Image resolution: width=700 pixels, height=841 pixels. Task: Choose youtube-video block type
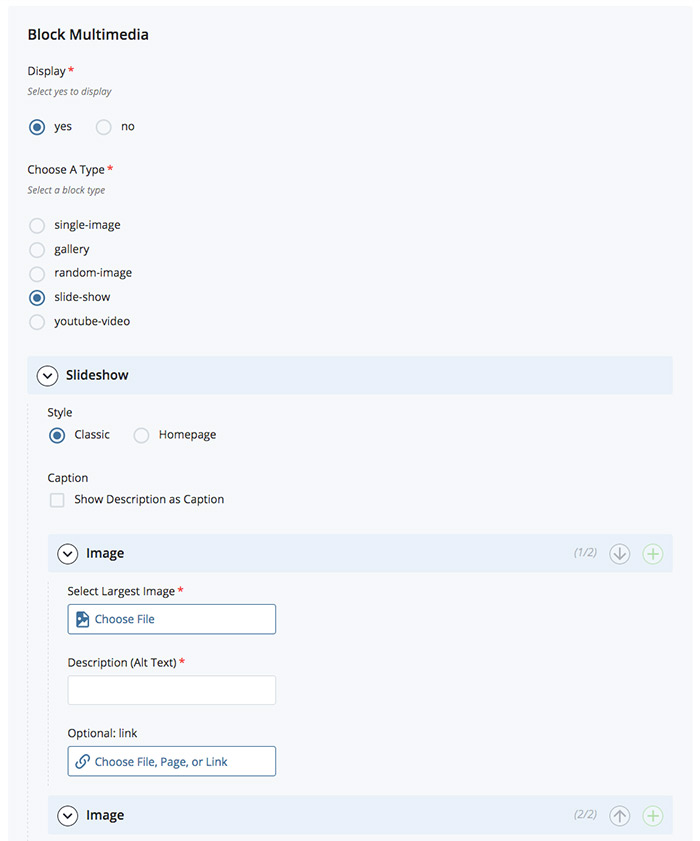pyautogui.click(x=37, y=322)
